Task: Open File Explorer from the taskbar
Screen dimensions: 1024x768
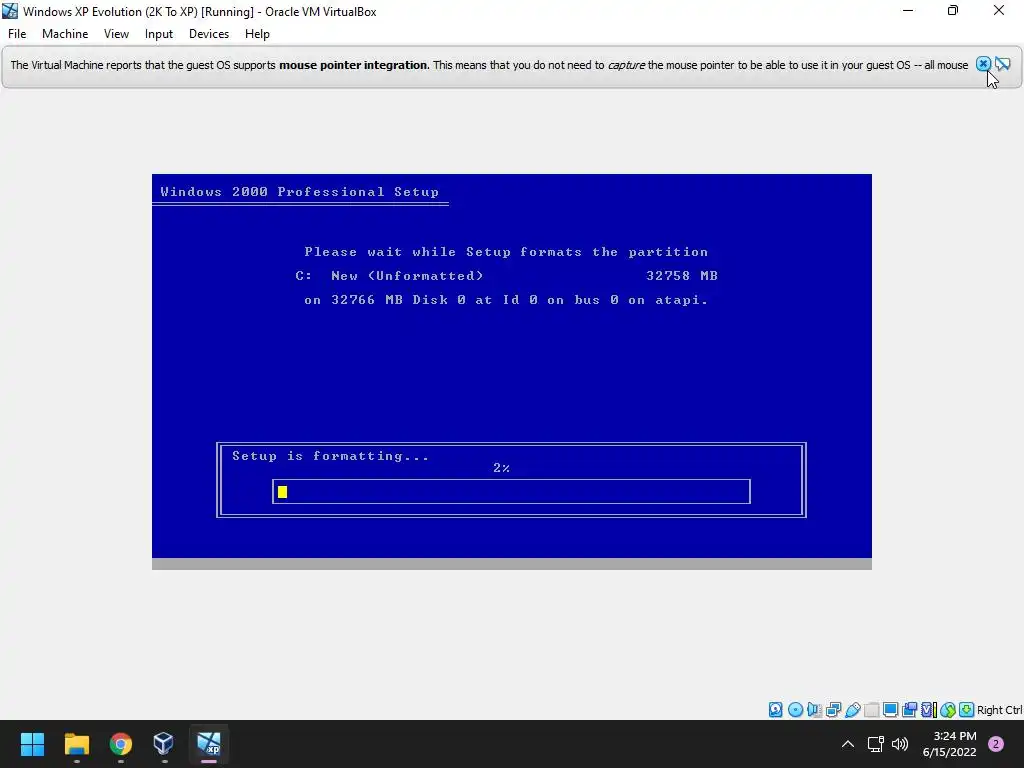Action: point(76,744)
